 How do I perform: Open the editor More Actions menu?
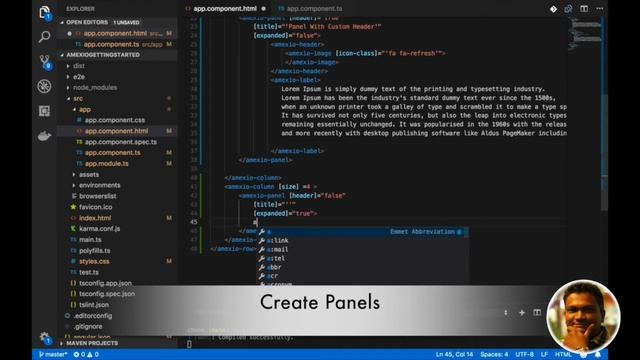click(x=600, y=9)
